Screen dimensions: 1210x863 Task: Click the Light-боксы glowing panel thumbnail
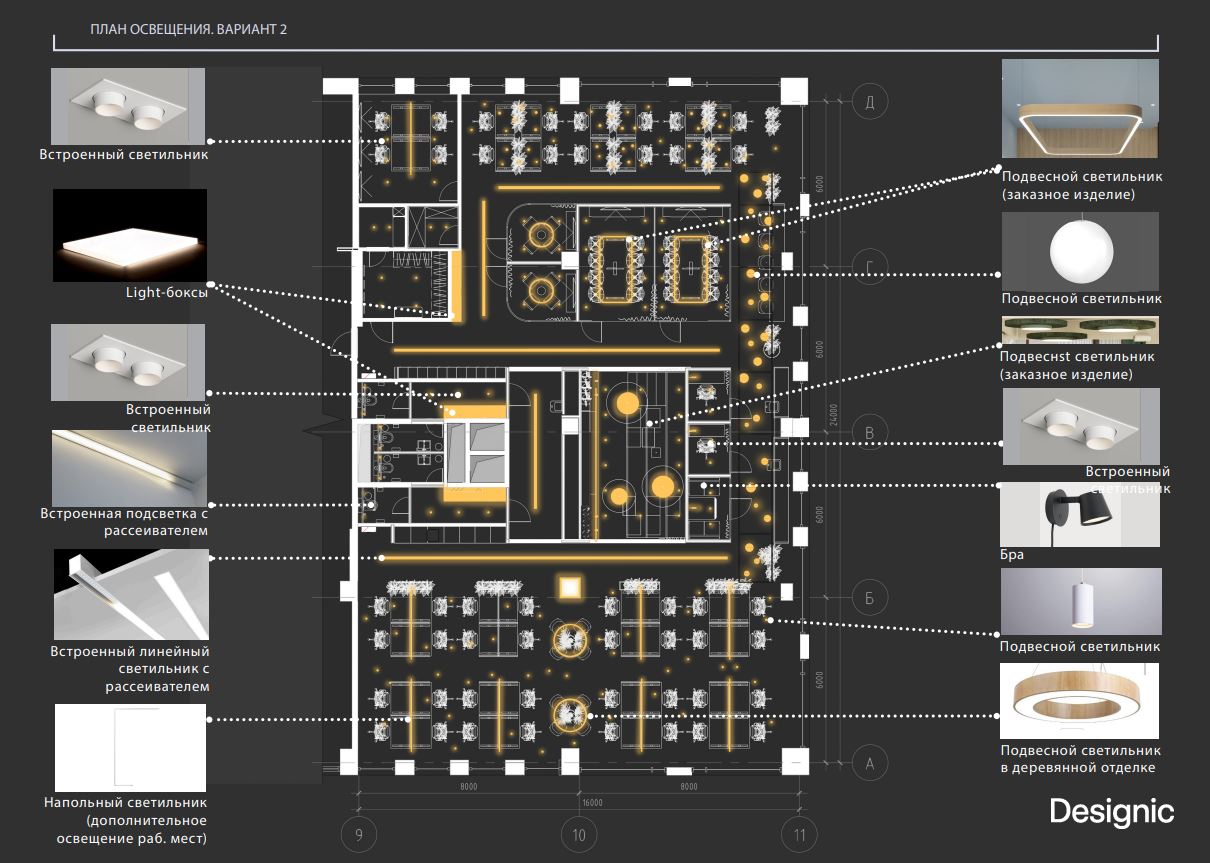(130, 235)
